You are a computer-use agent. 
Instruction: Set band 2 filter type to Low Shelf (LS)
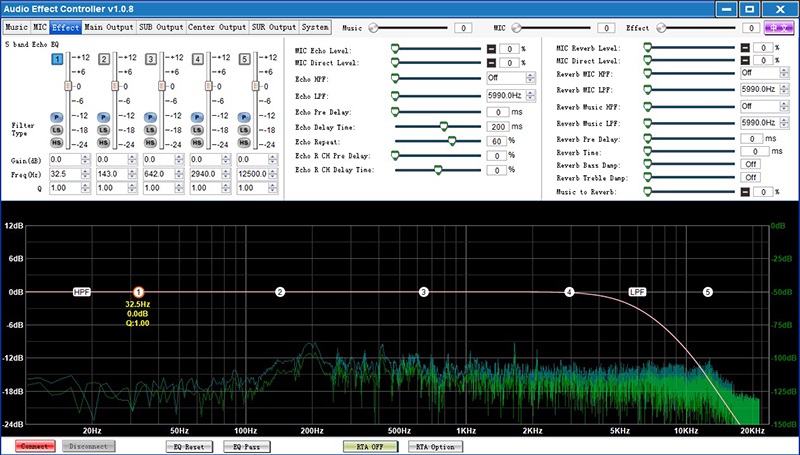pos(103,130)
